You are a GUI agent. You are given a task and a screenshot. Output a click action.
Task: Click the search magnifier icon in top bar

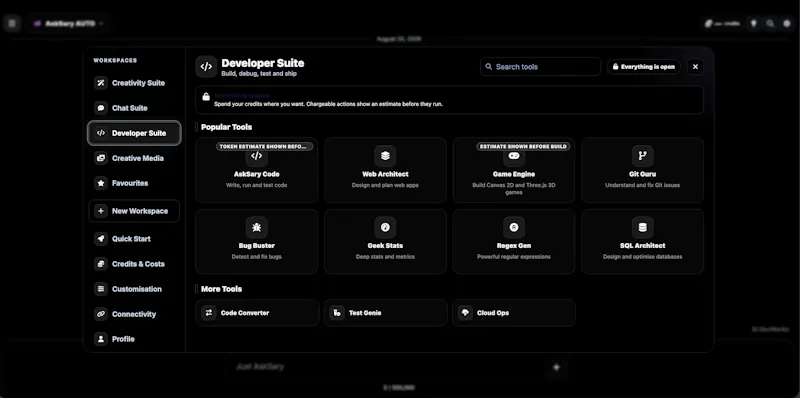(770, 23)
